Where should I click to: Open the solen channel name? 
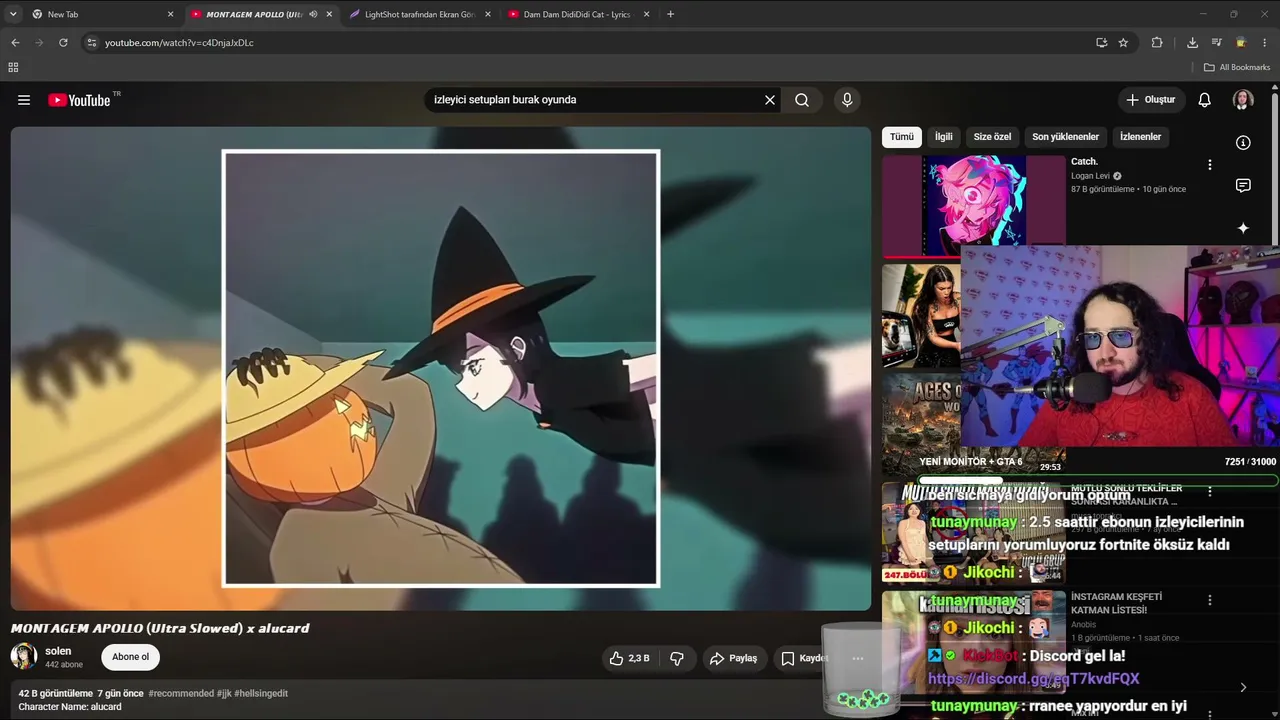click(x=58, y=651)
